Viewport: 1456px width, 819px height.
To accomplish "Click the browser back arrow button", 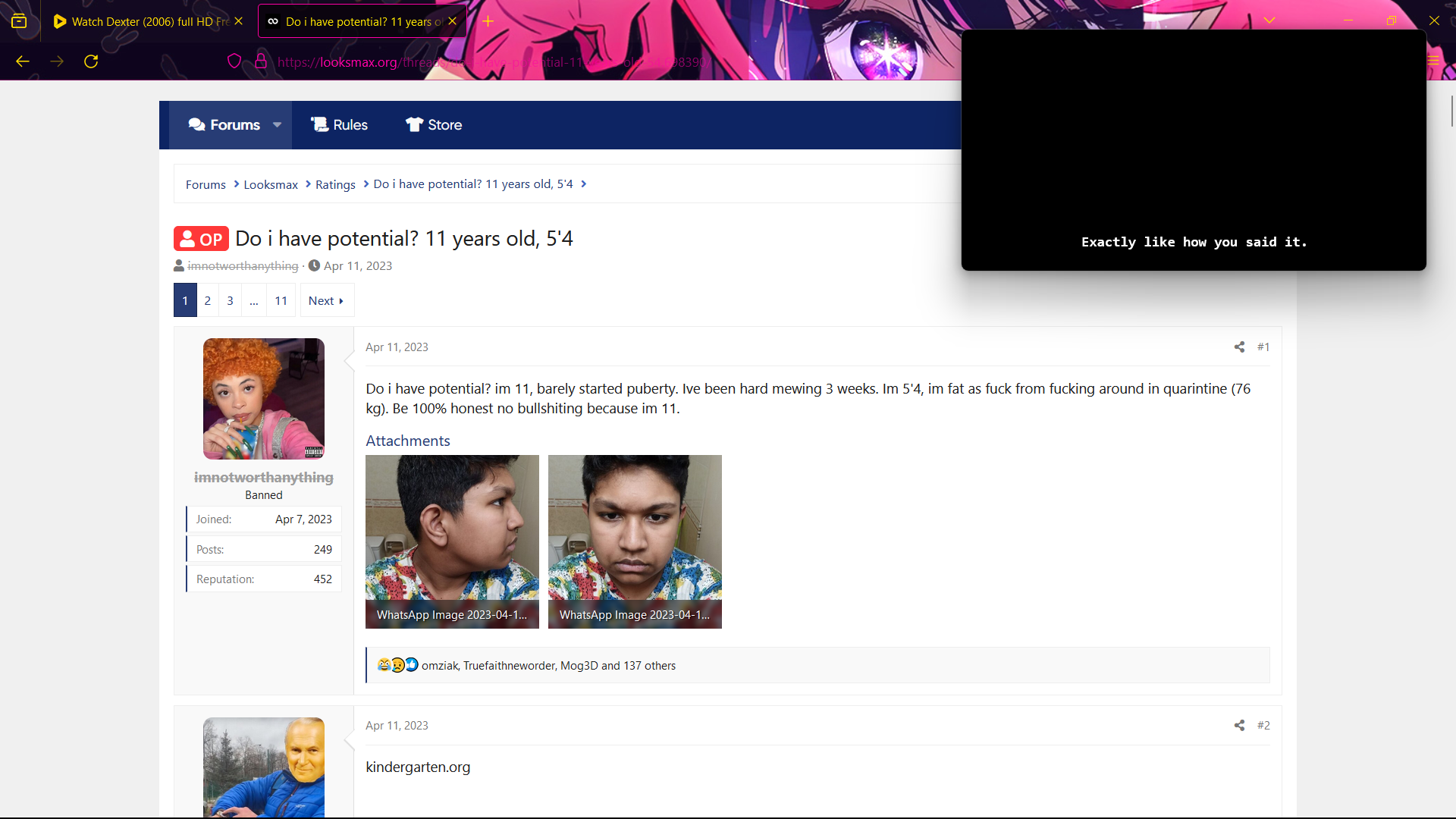I will point(23,61).
